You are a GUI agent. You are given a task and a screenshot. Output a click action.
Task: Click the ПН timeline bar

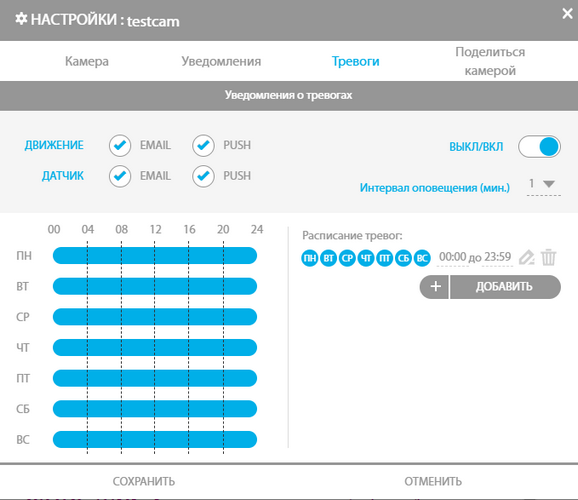click(x=155, y=256)
